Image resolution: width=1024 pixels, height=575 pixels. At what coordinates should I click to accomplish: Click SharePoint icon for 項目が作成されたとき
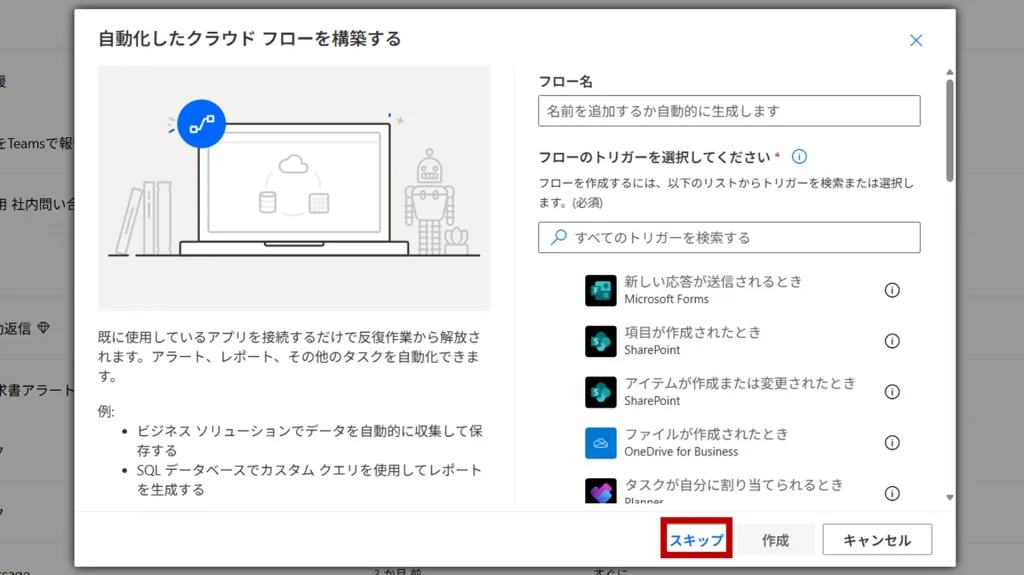tap(601, 341)
